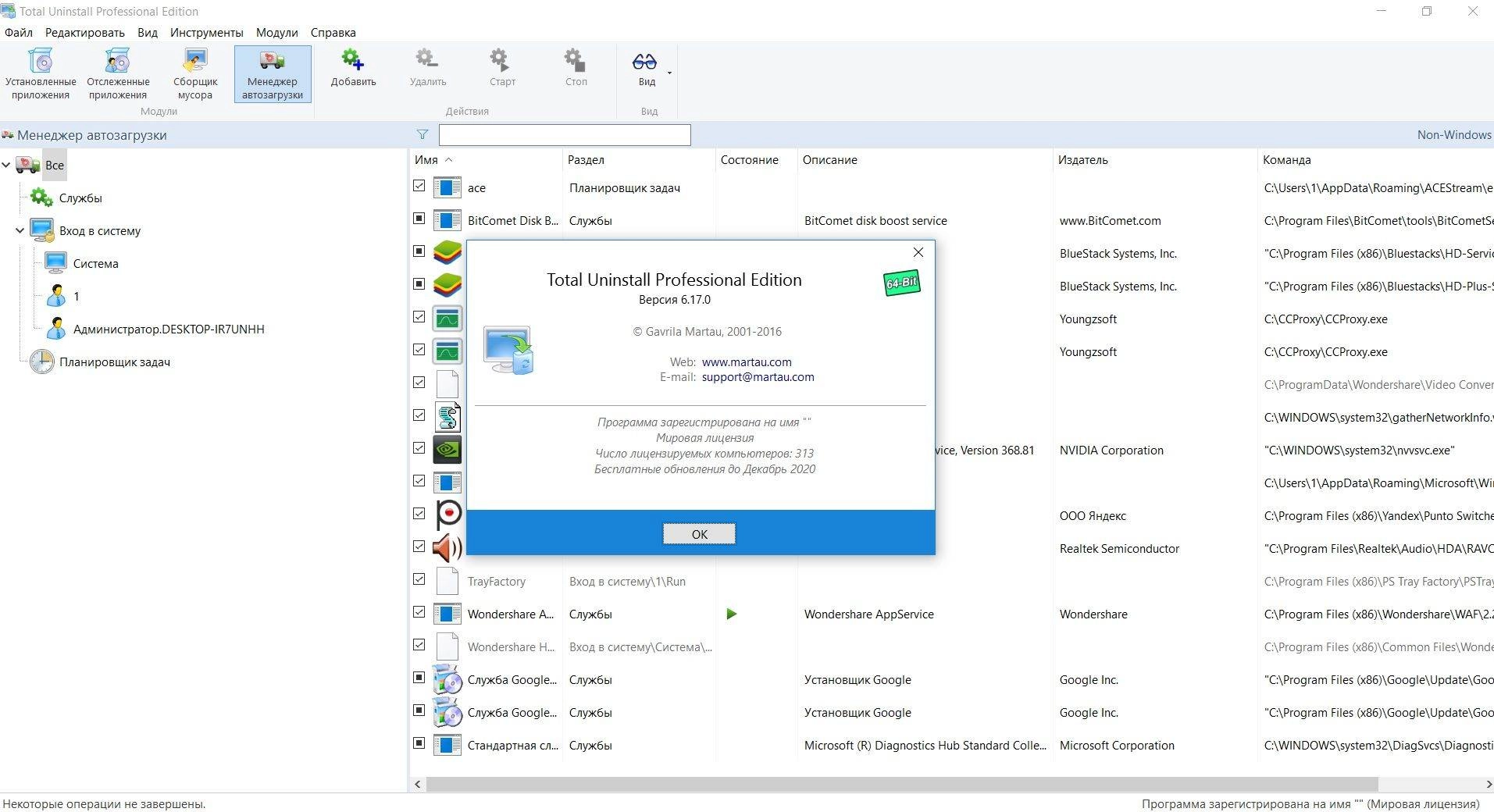Toggle checkbox for Стандартная сл... service
The height and width of the screenshot is (812, 1494).
[419, 743]
